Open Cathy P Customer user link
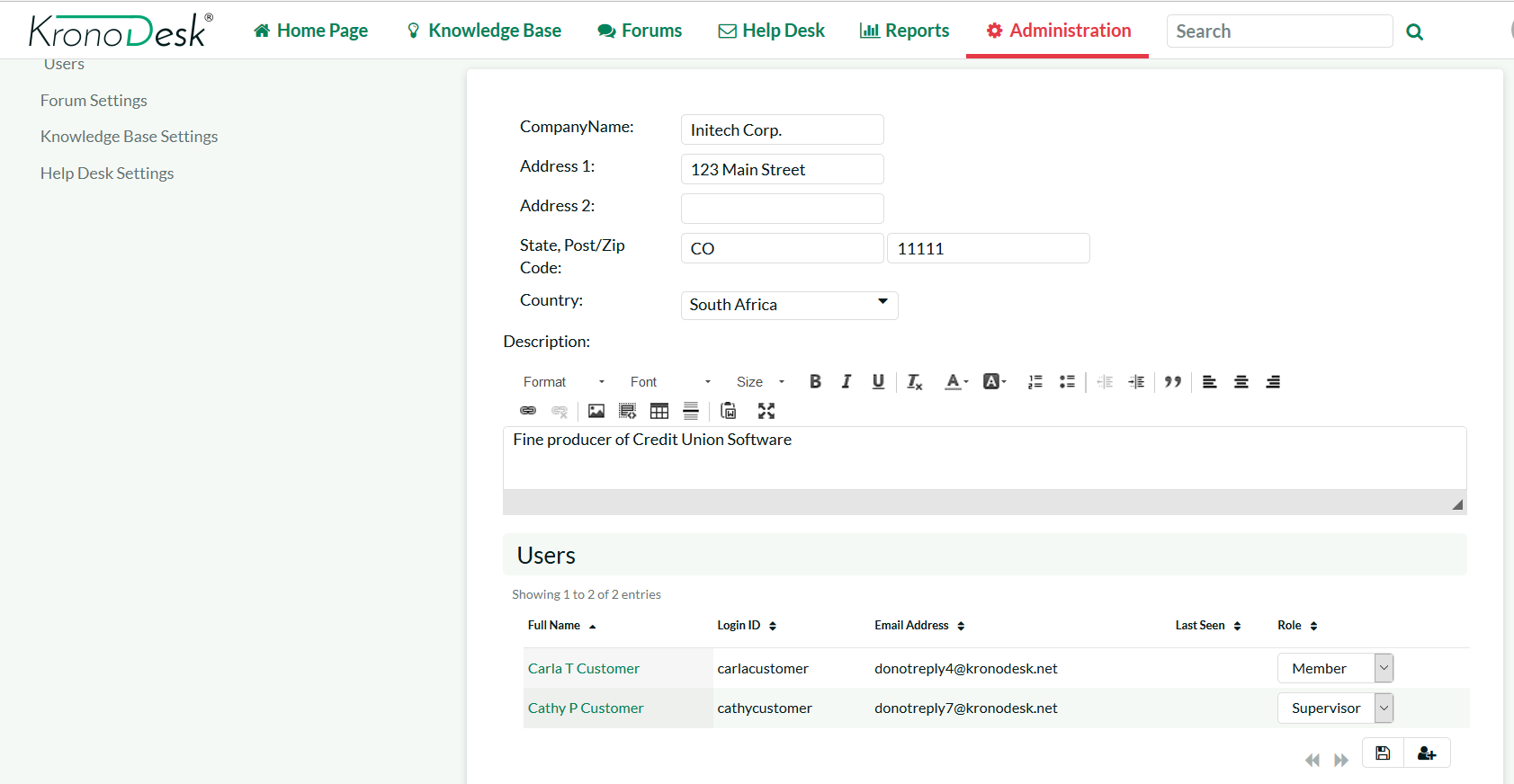The width and height of the screenshot is (1514, 784). click(x=586, y=708)
